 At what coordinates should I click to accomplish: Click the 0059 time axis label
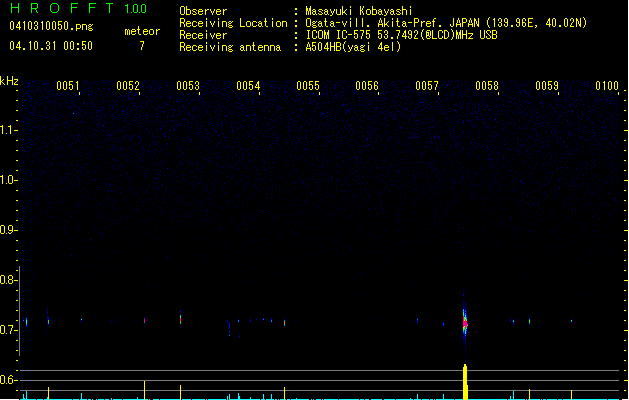[x=547, y=86]
